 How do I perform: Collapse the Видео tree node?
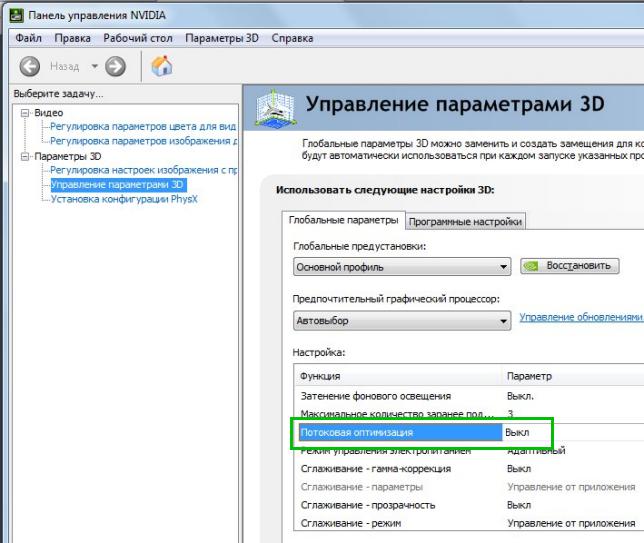[x=25, y=113]
